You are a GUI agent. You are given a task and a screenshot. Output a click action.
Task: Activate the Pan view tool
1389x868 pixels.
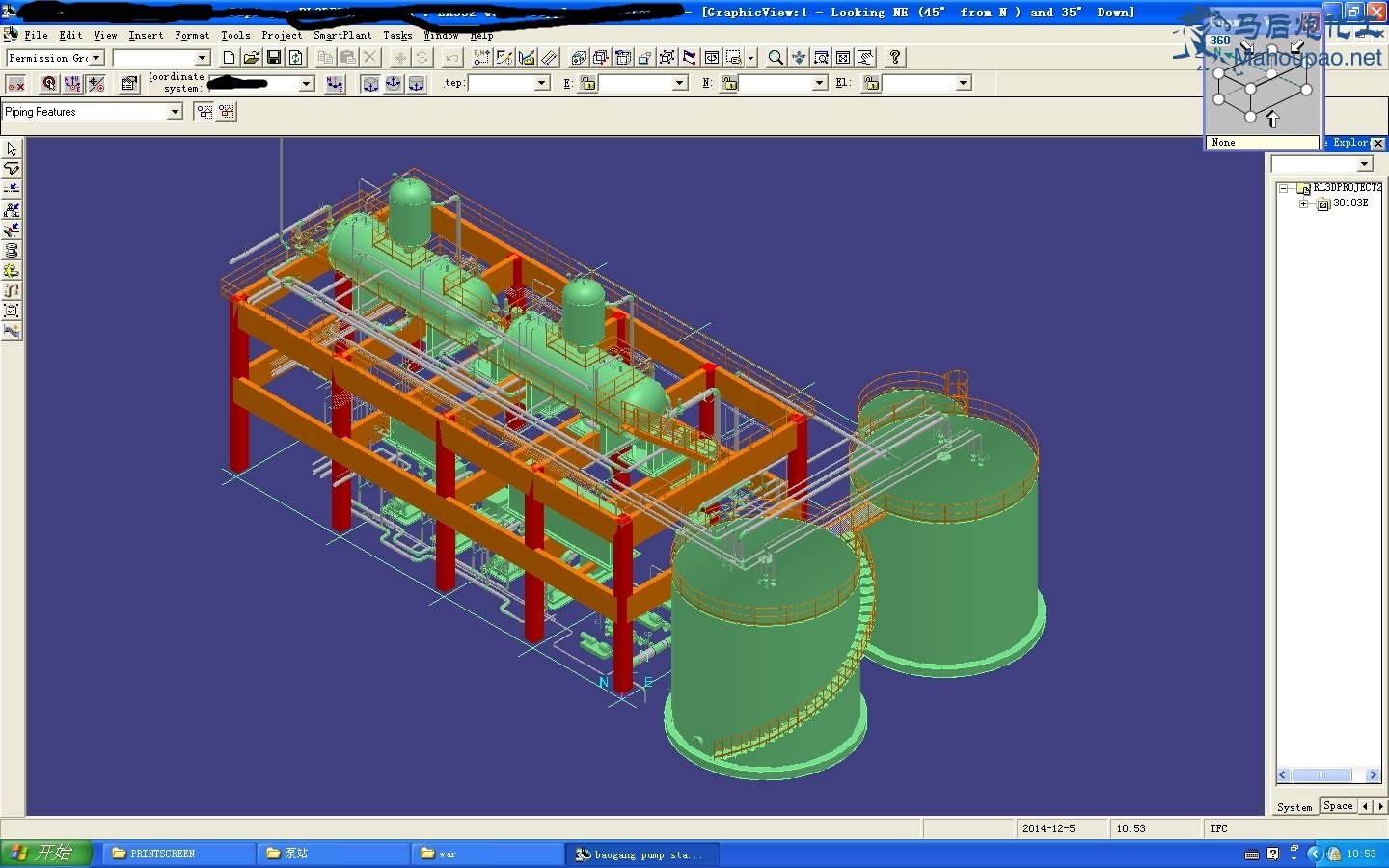tap(799, 58)
